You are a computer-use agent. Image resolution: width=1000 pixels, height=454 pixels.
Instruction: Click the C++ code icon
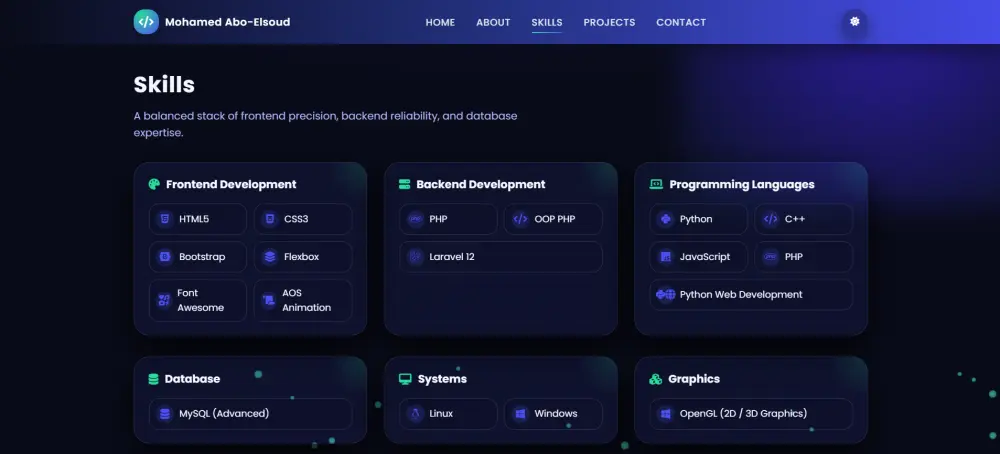pyautogui.click(x=770, y=219)
